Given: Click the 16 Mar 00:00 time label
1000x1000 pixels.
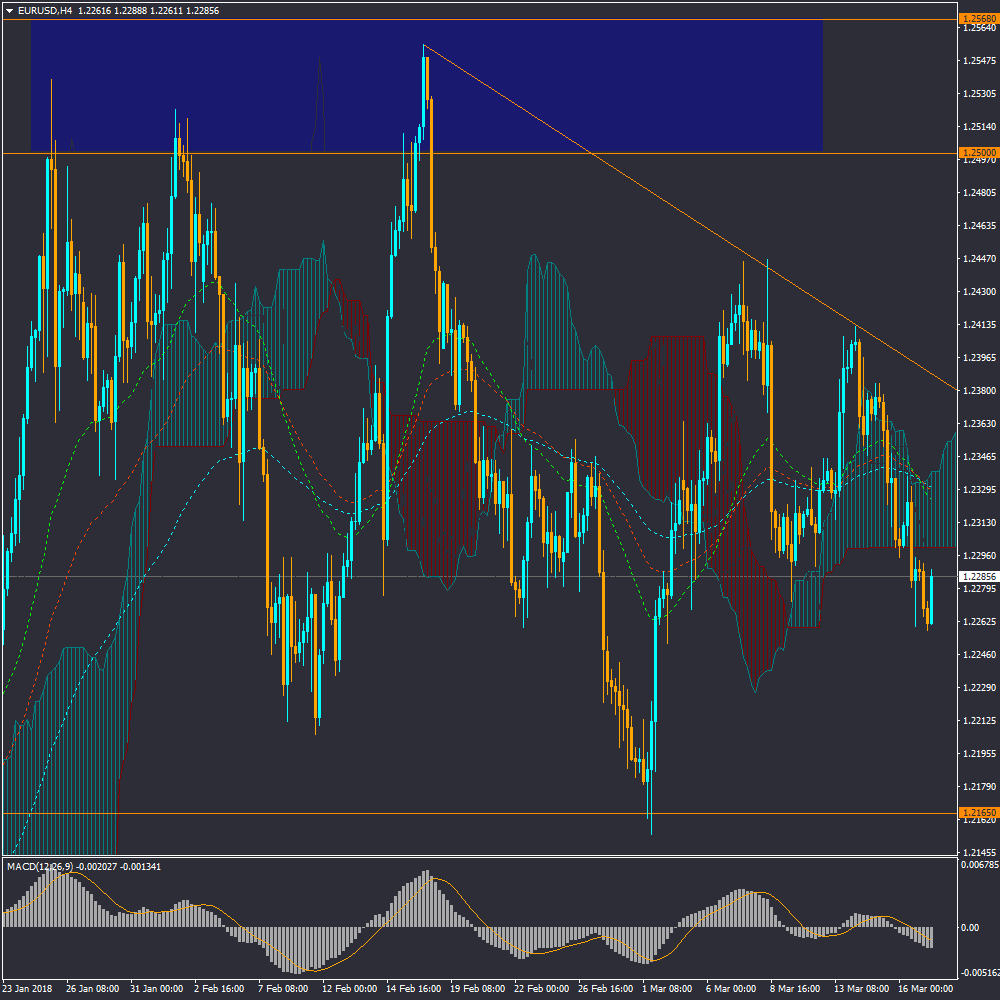Looking at the screenshot, I should pos(923,989).
